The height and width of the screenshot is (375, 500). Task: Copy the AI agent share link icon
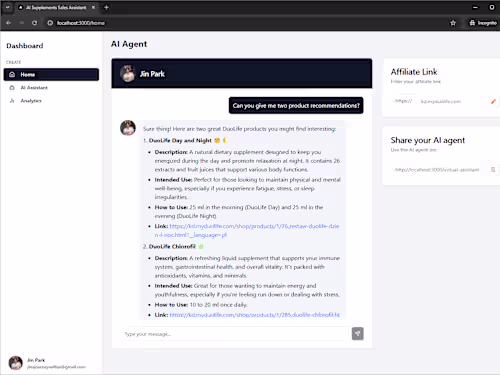click(x=493, y=169)
